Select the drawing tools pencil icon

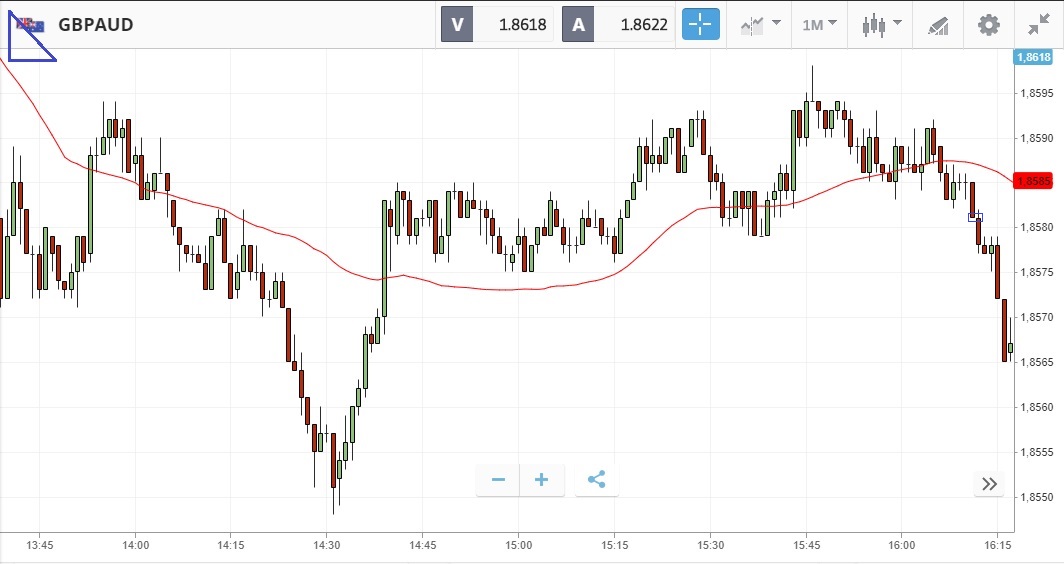pyautogui.click(x=937, y=25)
